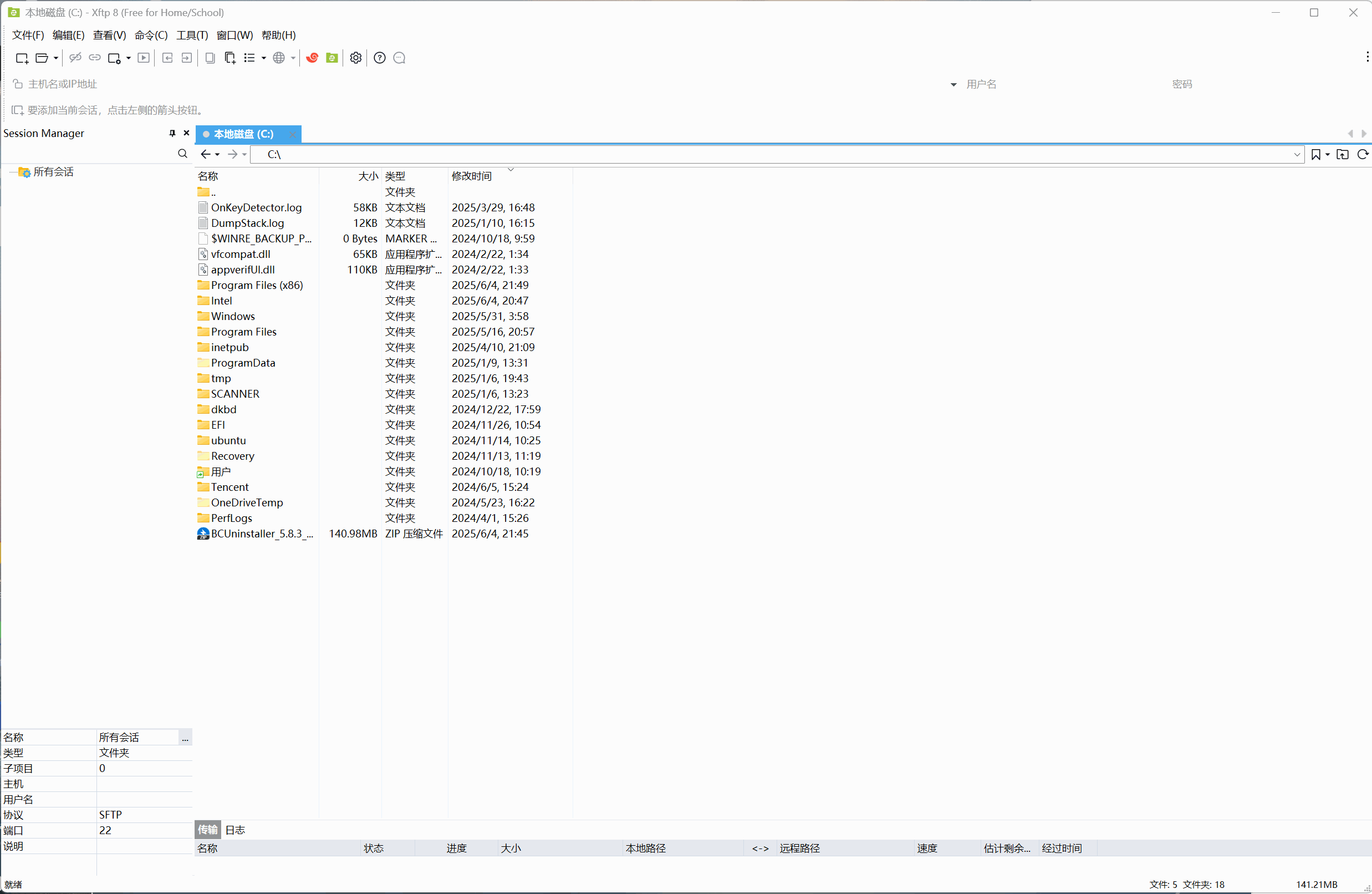
Task: Launch Xshell via the red swirl icon
Action: click(x=312, y=58)
